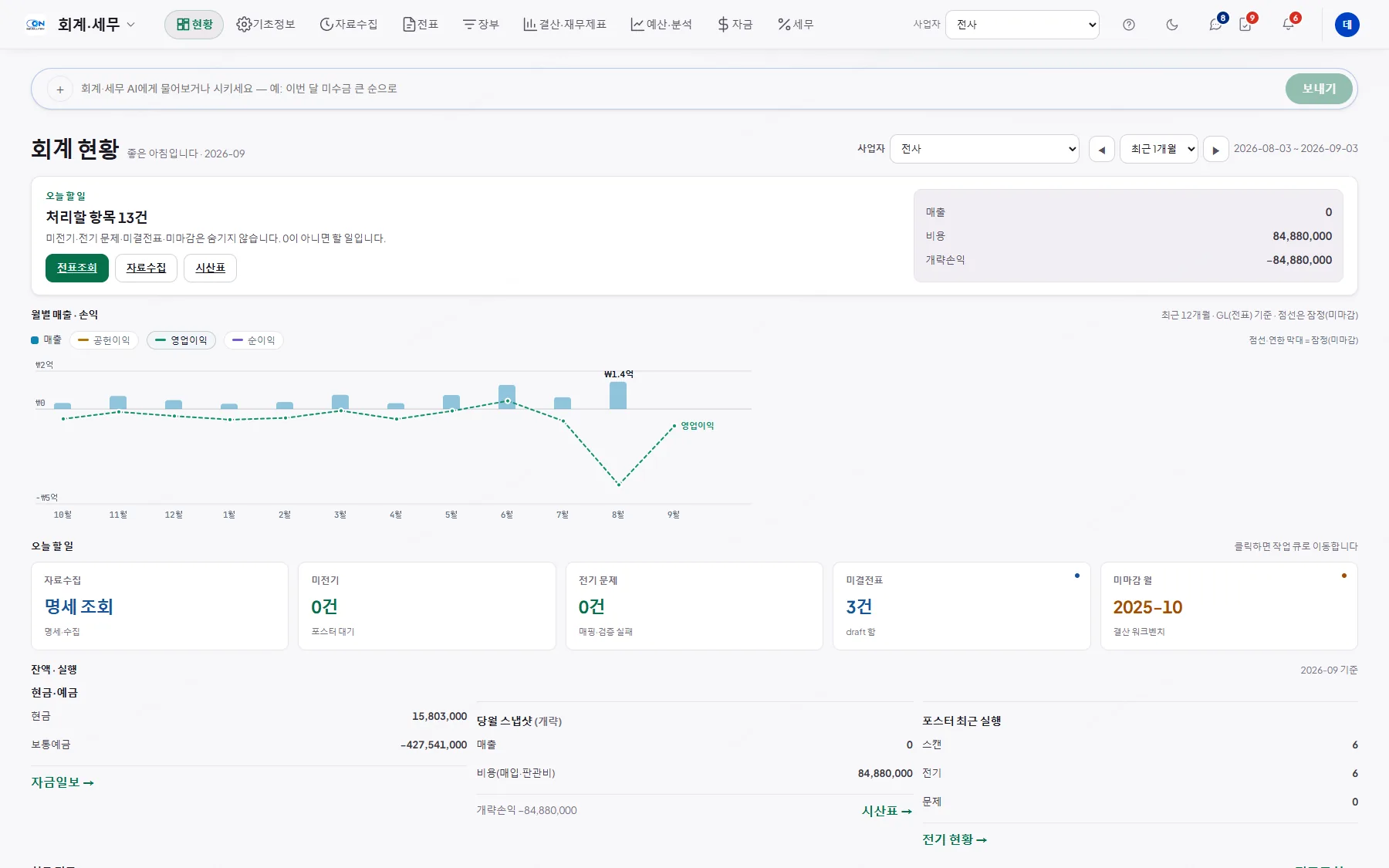
Task: Toggle dark mode moon icon
Action: [x=1172, y=25]
